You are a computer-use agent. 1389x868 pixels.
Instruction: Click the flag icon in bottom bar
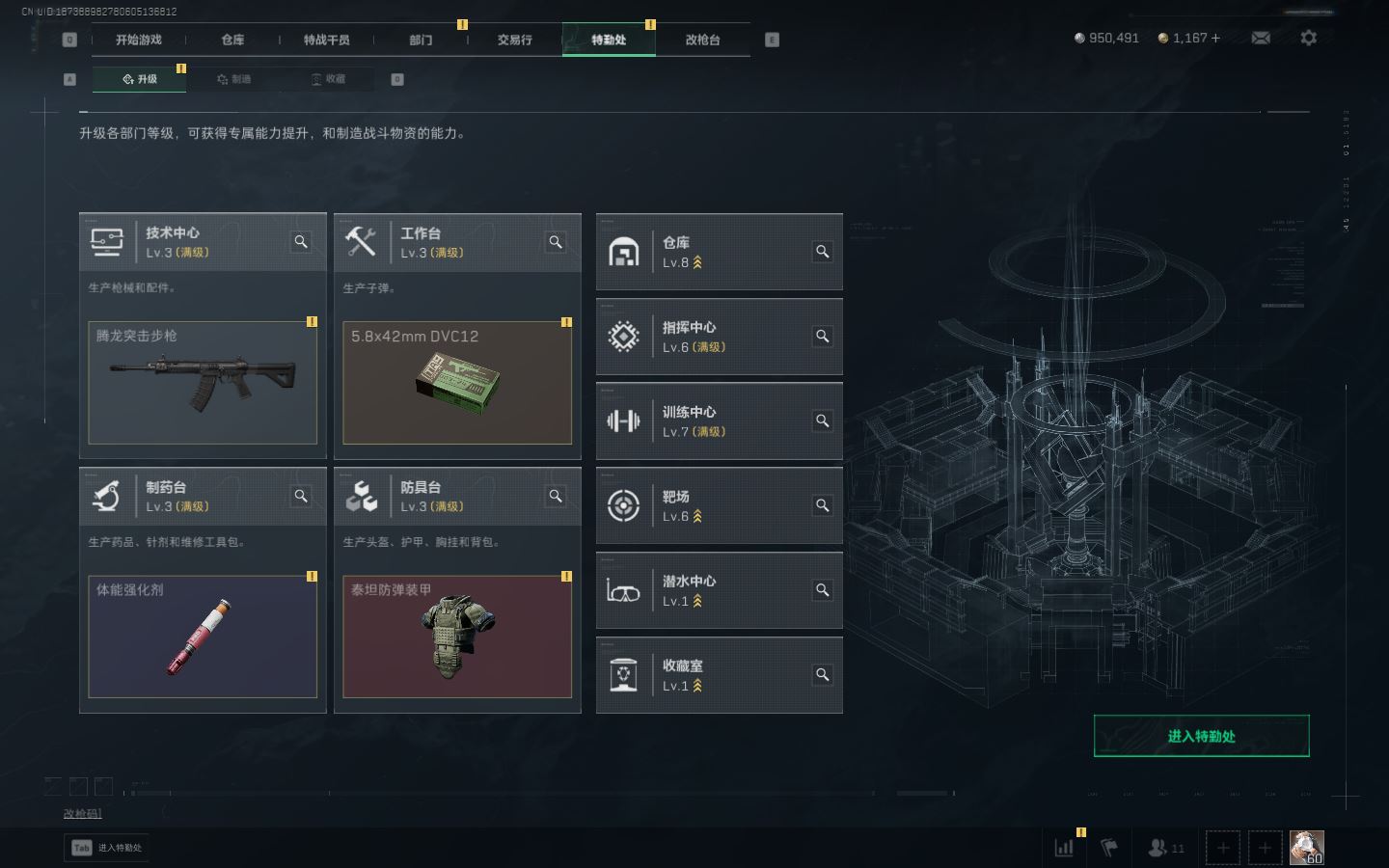(1109, 848)
